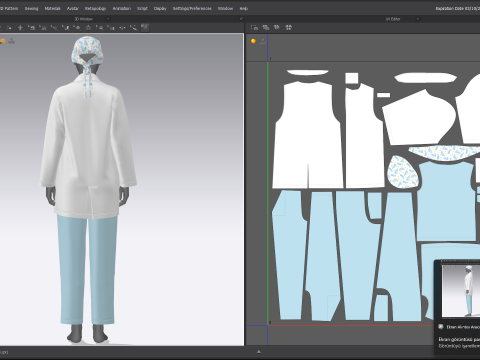This screenshot has width=480, height=360.
Task: Select the white collar piece above coat back
Action: point(308,72)
